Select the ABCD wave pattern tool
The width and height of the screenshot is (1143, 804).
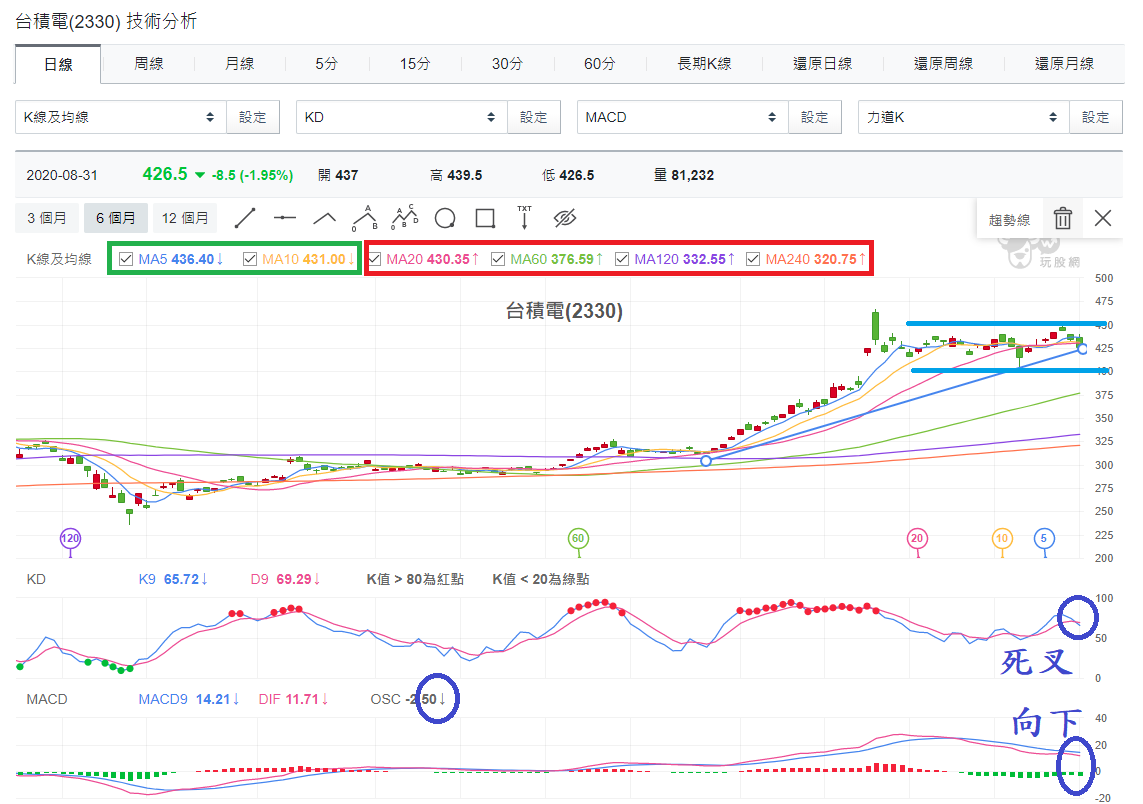pyautogui.click(x=405, y=217)
